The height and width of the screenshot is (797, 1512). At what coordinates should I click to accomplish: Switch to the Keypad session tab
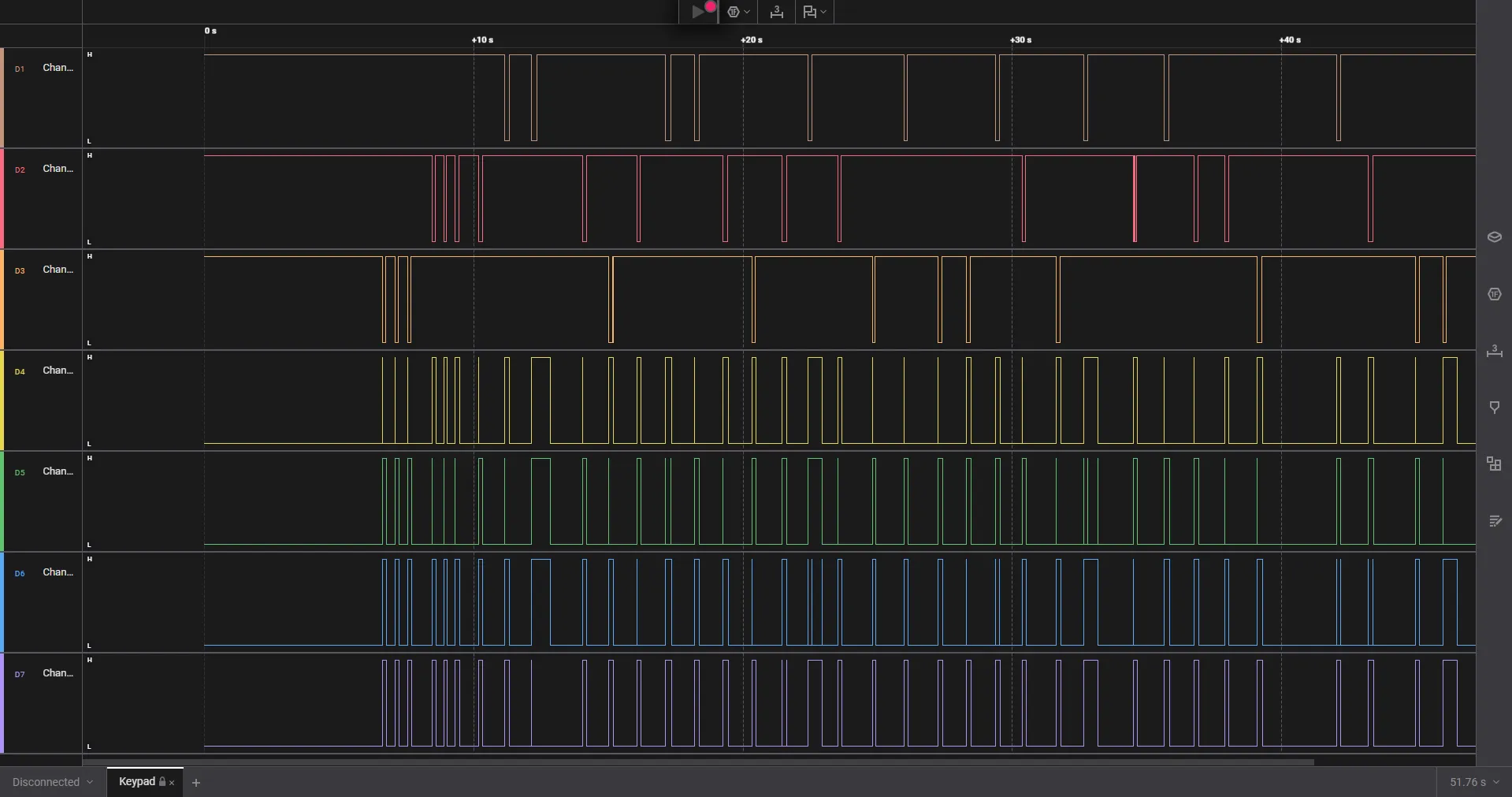point(137,781)
